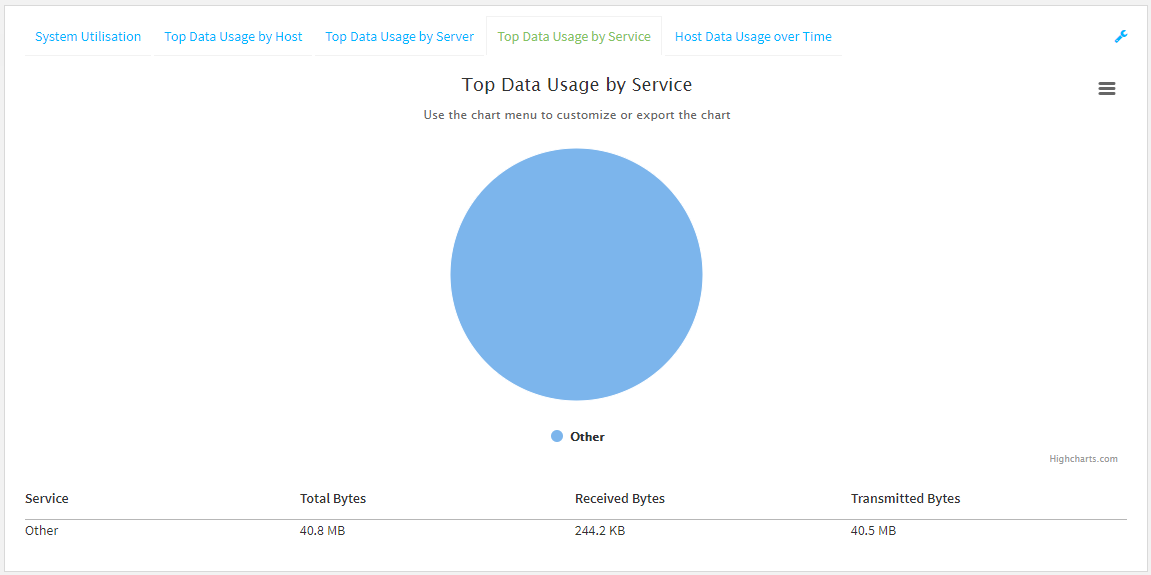Click the 244.2 KB received bytes value
Screen dimensions: 1151x575
600,531
